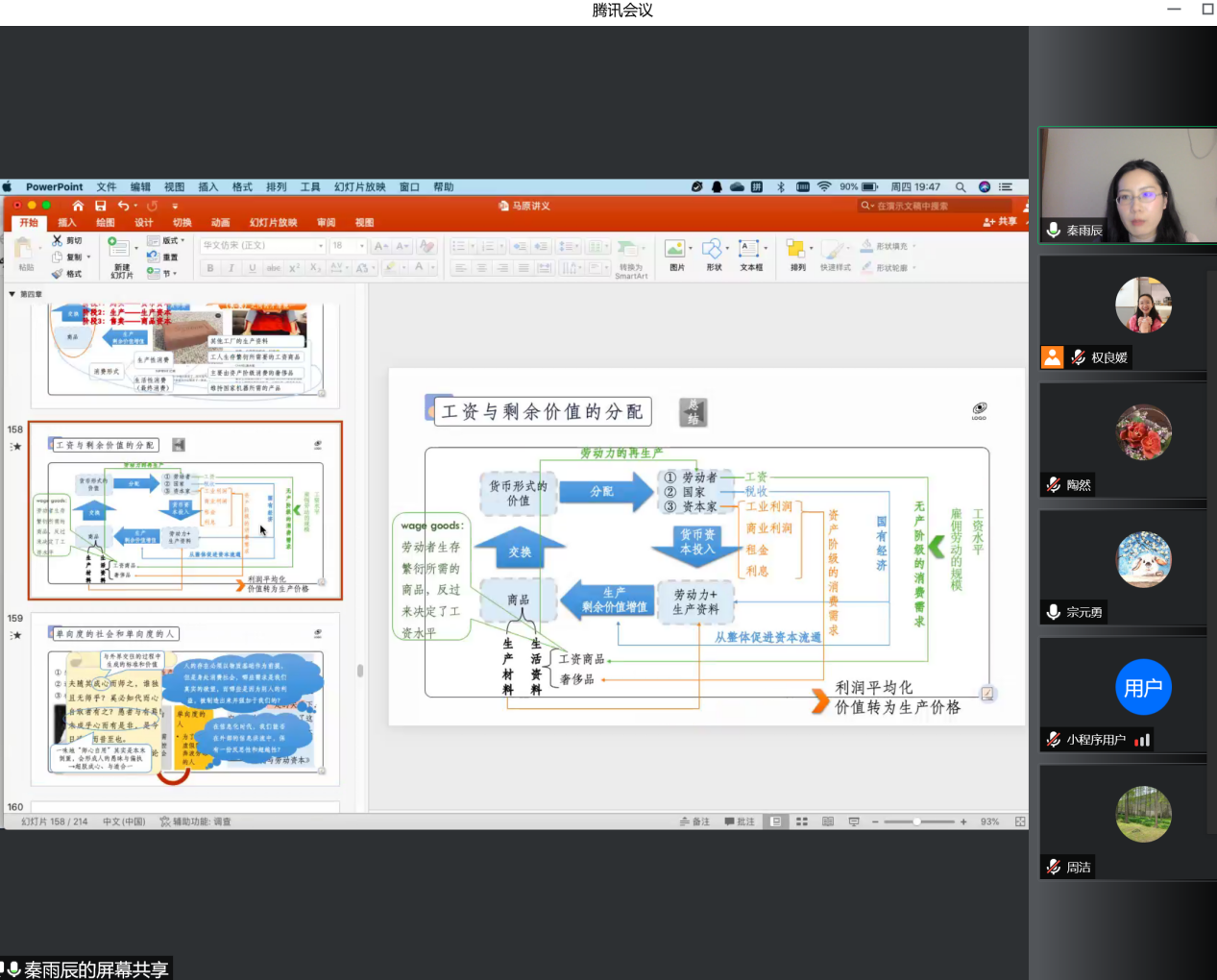This screenshot has height=980, width=1217.
Task: Insert a text box (文本框) icon
Action: pyautogui.click(x=750, y=252)
